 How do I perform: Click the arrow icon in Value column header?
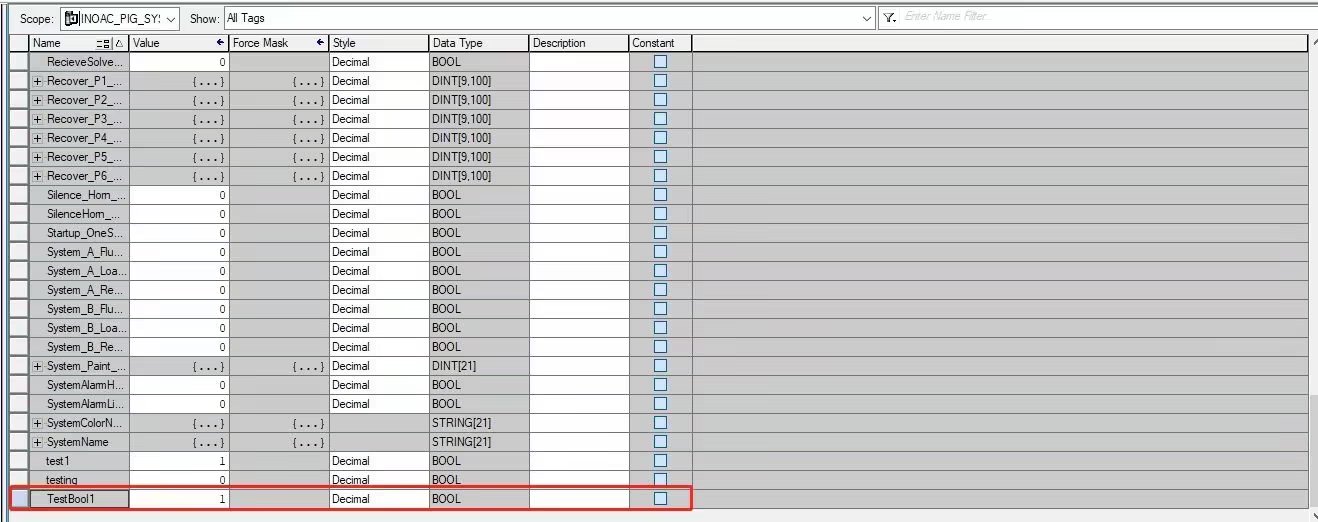coord(220,44)
